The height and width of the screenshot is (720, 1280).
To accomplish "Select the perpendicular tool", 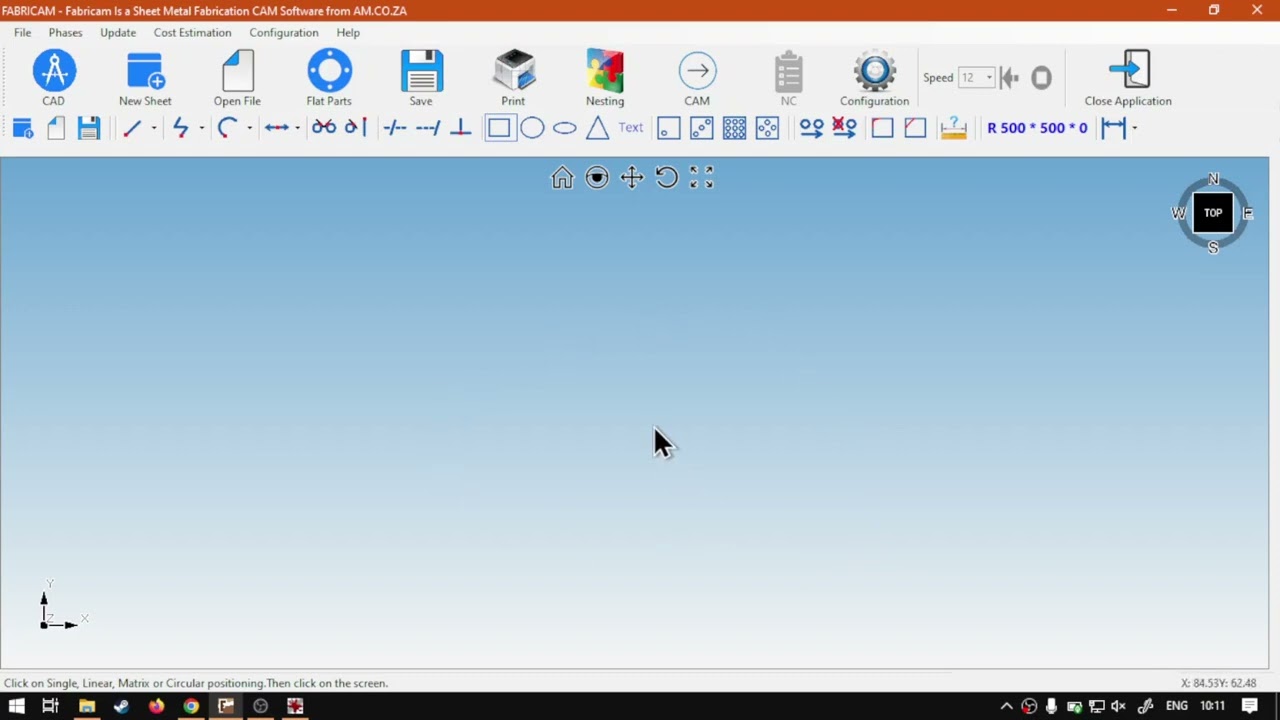I will tap(461, 128).
